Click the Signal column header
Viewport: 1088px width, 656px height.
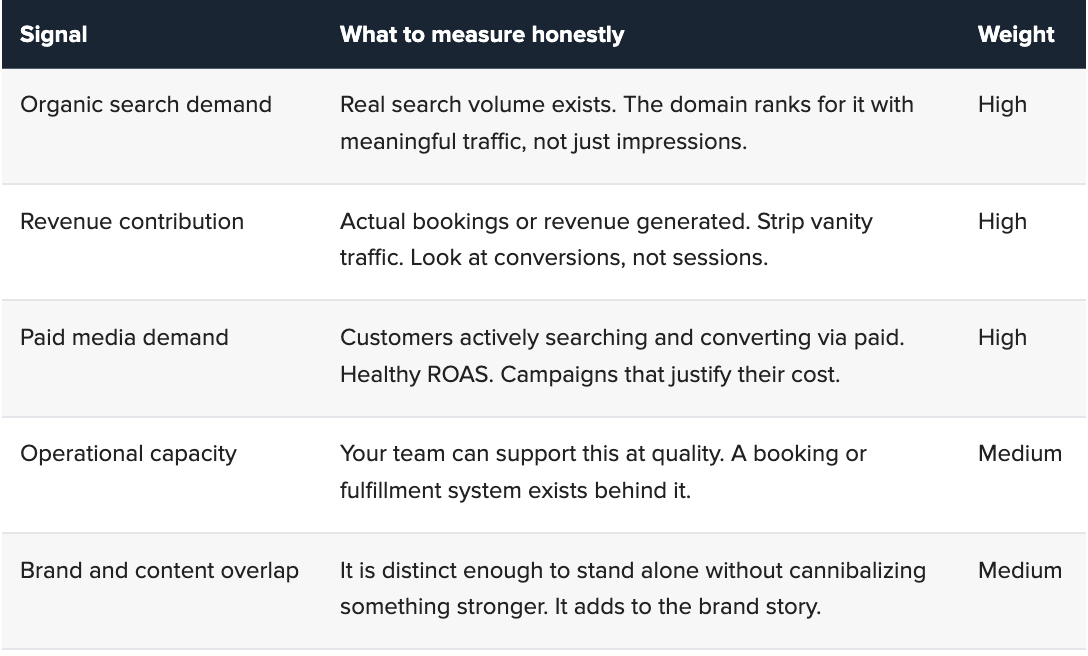pyautogui.click(x=53, y=35)
